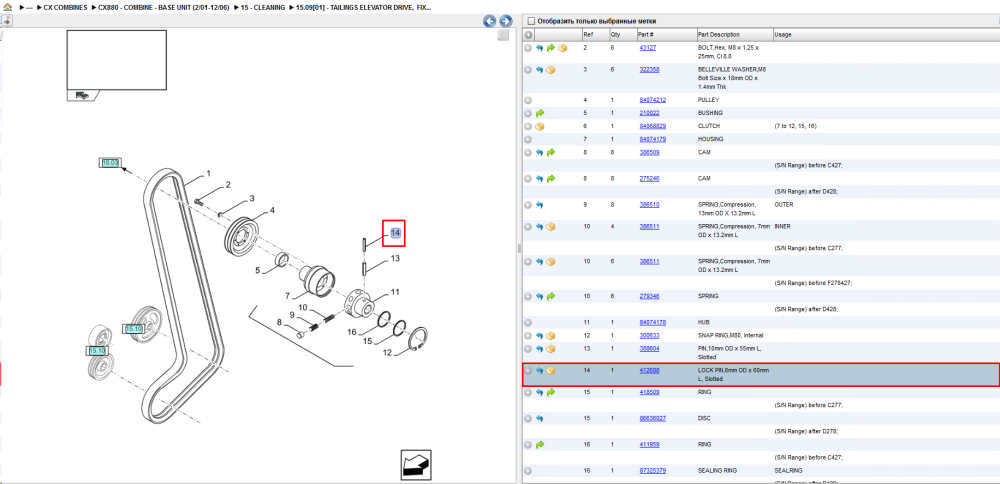The image size is (1000, 484).
Task: Expand the Pulley row plus button
Action: [528, 100]
